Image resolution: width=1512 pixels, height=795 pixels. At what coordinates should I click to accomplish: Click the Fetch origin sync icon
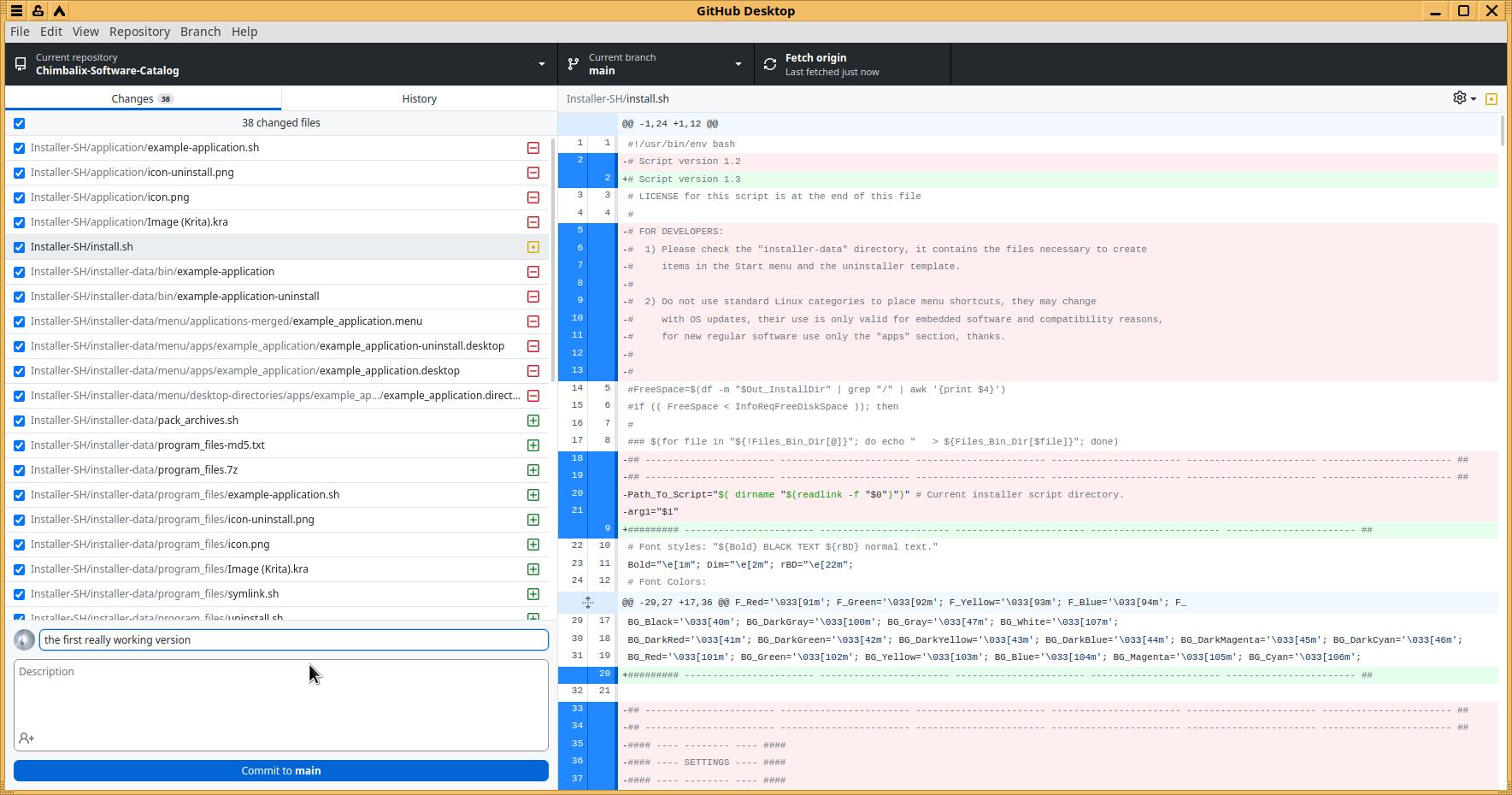click(x=770, y=64)
